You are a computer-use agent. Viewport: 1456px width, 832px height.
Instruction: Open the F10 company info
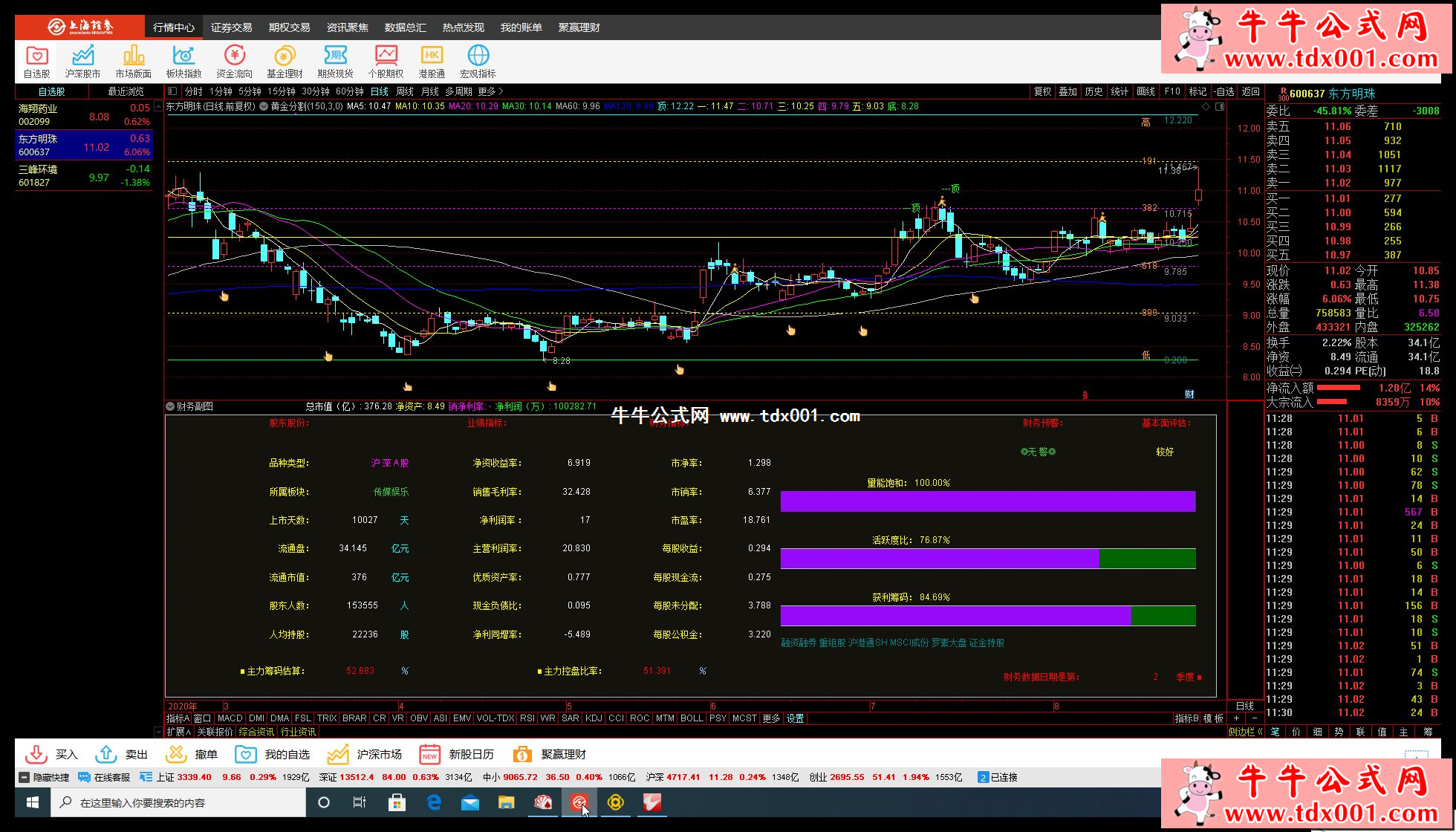1172,91
